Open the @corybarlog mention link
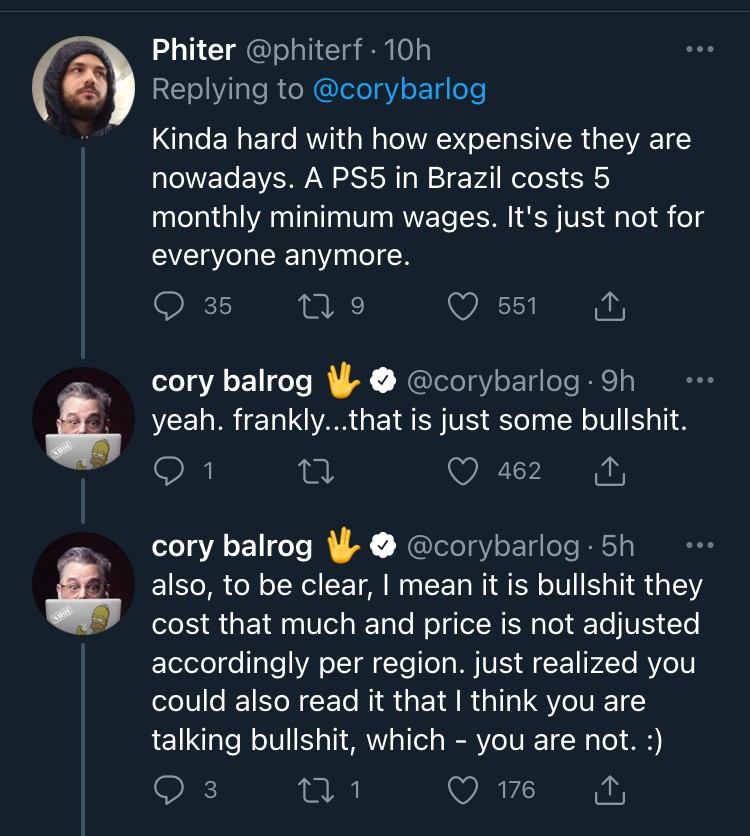 click(399, 89)
